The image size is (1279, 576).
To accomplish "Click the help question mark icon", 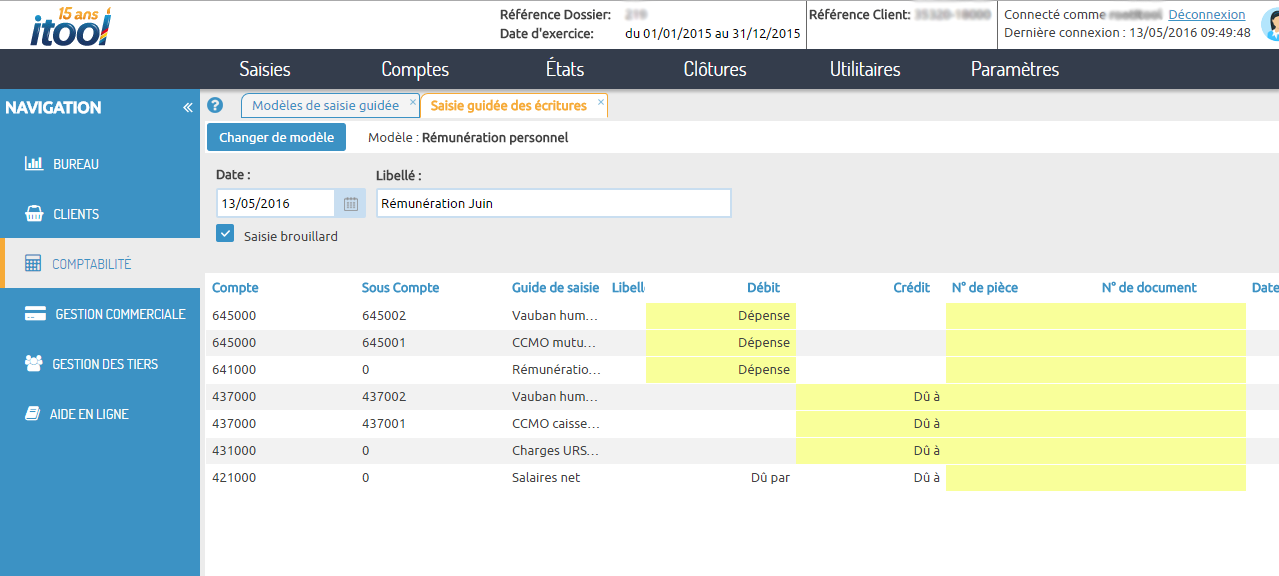I will [215, 104].
